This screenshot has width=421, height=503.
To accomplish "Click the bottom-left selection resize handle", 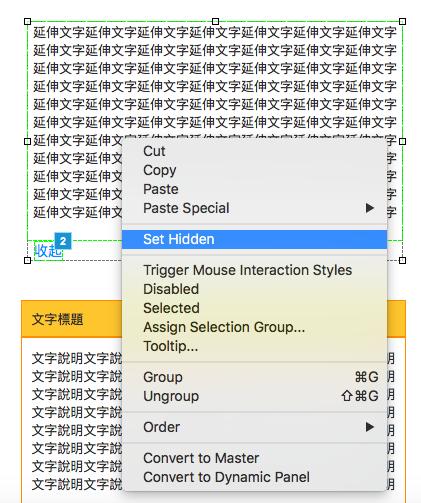I will (28, 260).
